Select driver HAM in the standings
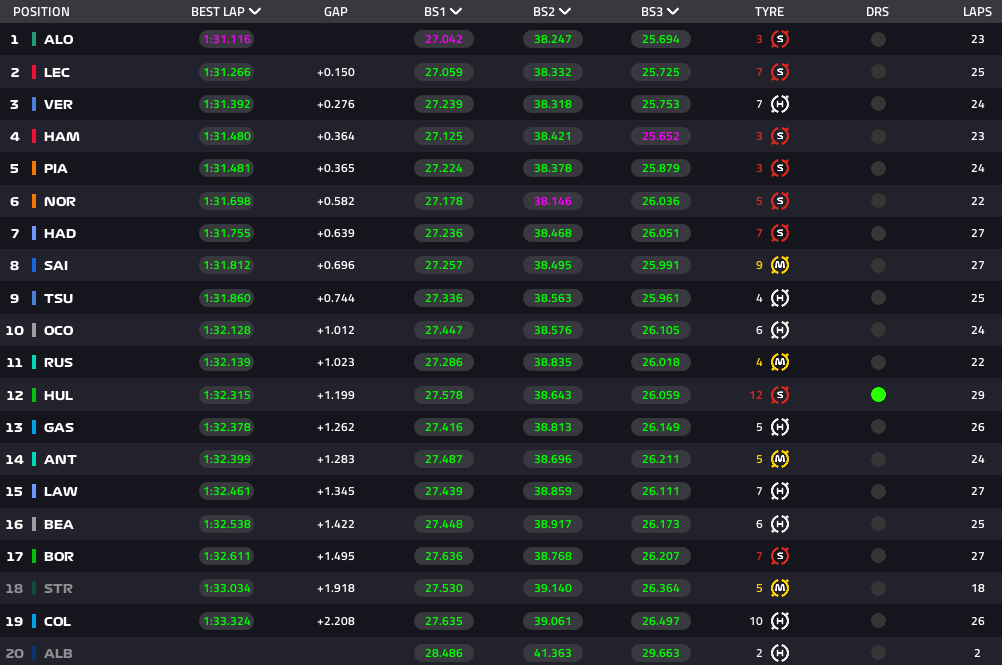This screenshot has width=1002, height=665. (61, 137)
